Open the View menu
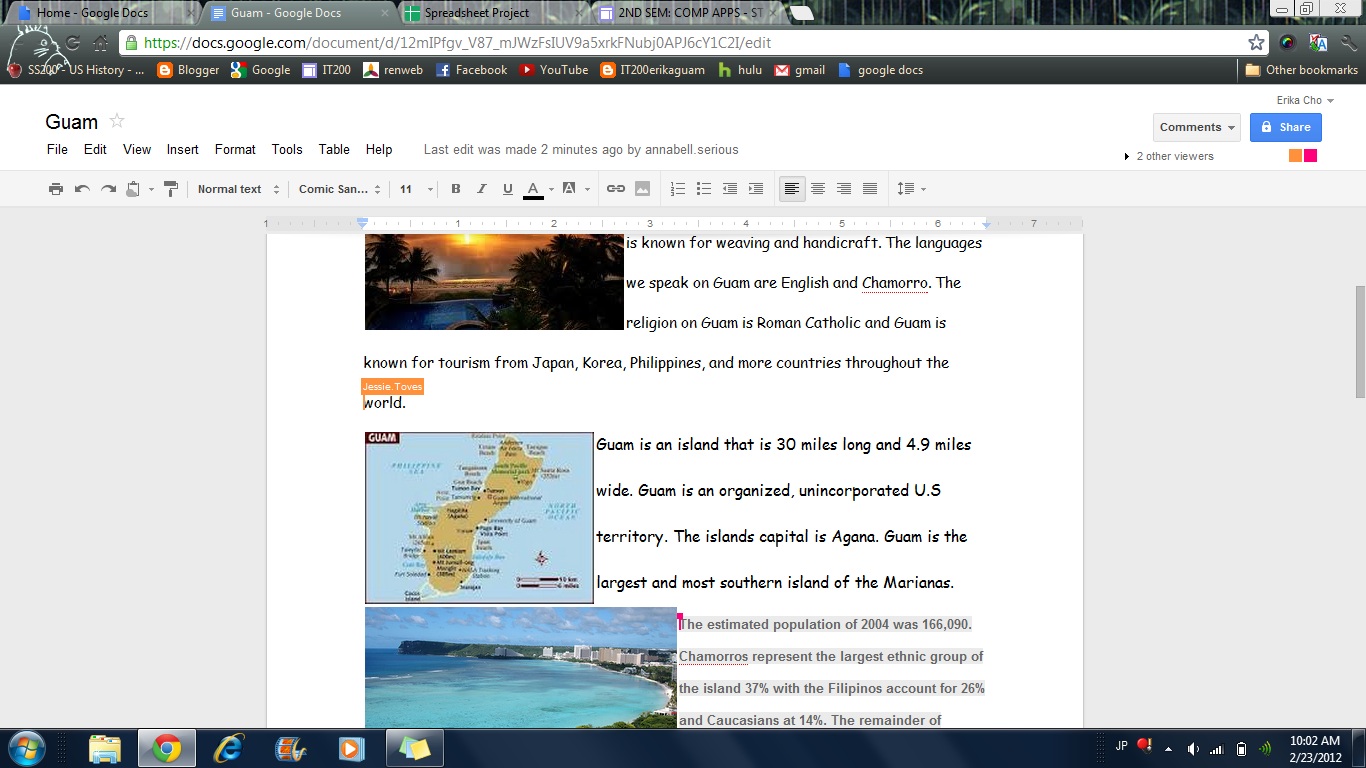Viewport: 1366px width, 768px height. point(137,149)
